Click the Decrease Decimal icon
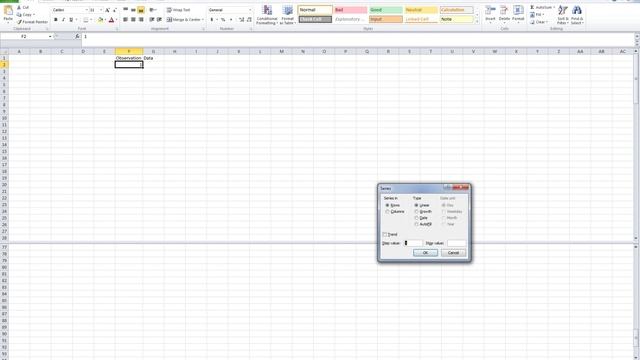Screen dimensions: 640x360 pos(249,20)
